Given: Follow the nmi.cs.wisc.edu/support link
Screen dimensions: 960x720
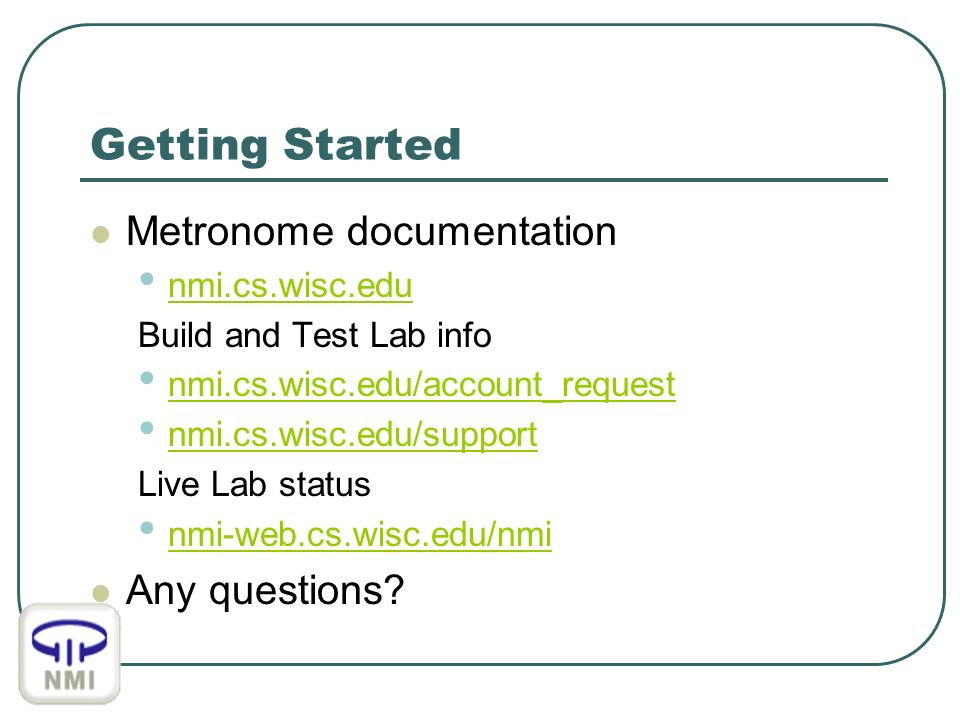Looking at the screenshot, I should [x=353, y=435].
